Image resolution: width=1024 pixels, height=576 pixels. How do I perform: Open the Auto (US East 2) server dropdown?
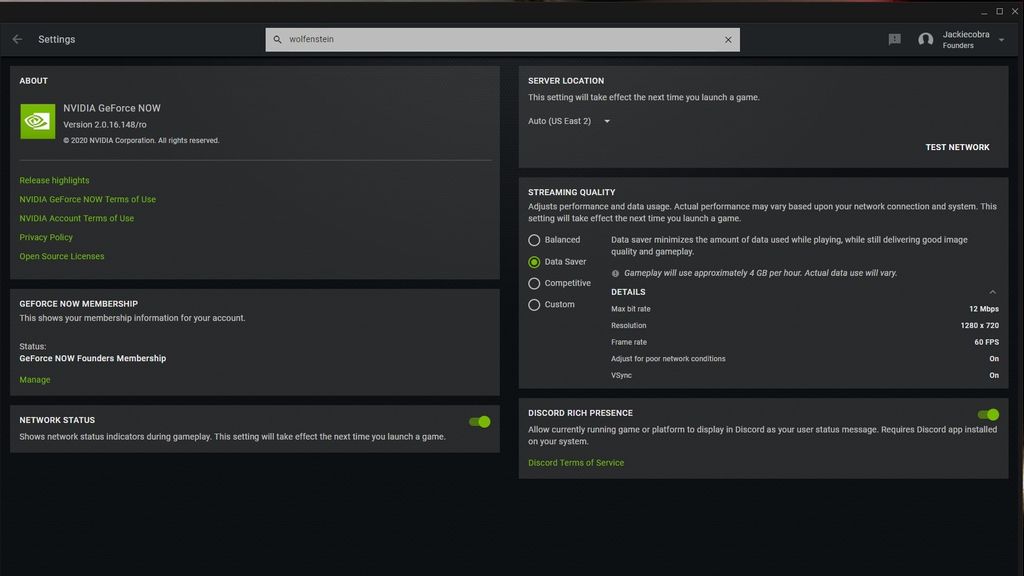click(x=569, y=119)
